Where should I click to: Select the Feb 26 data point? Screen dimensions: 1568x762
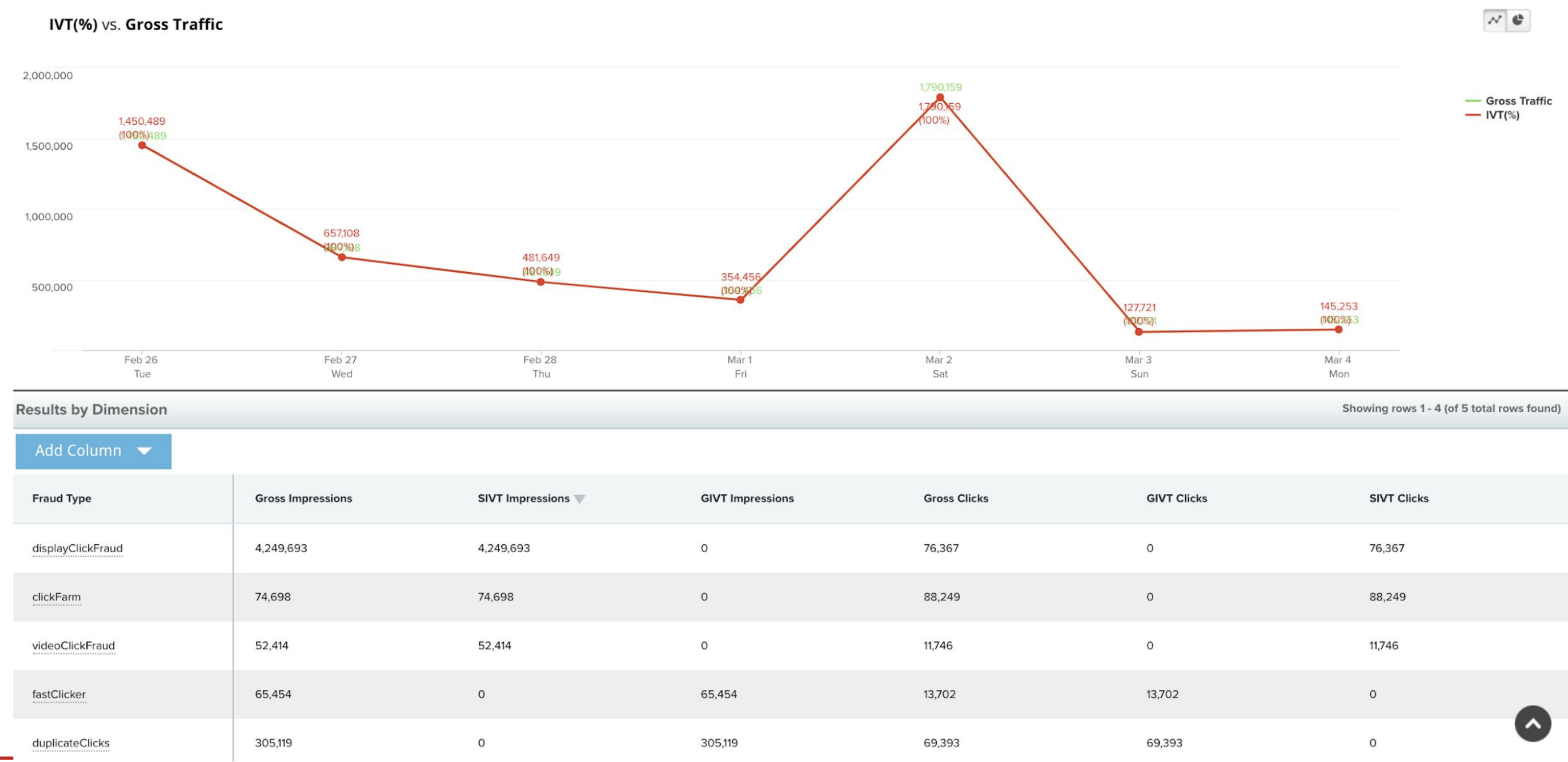(142, 145)
